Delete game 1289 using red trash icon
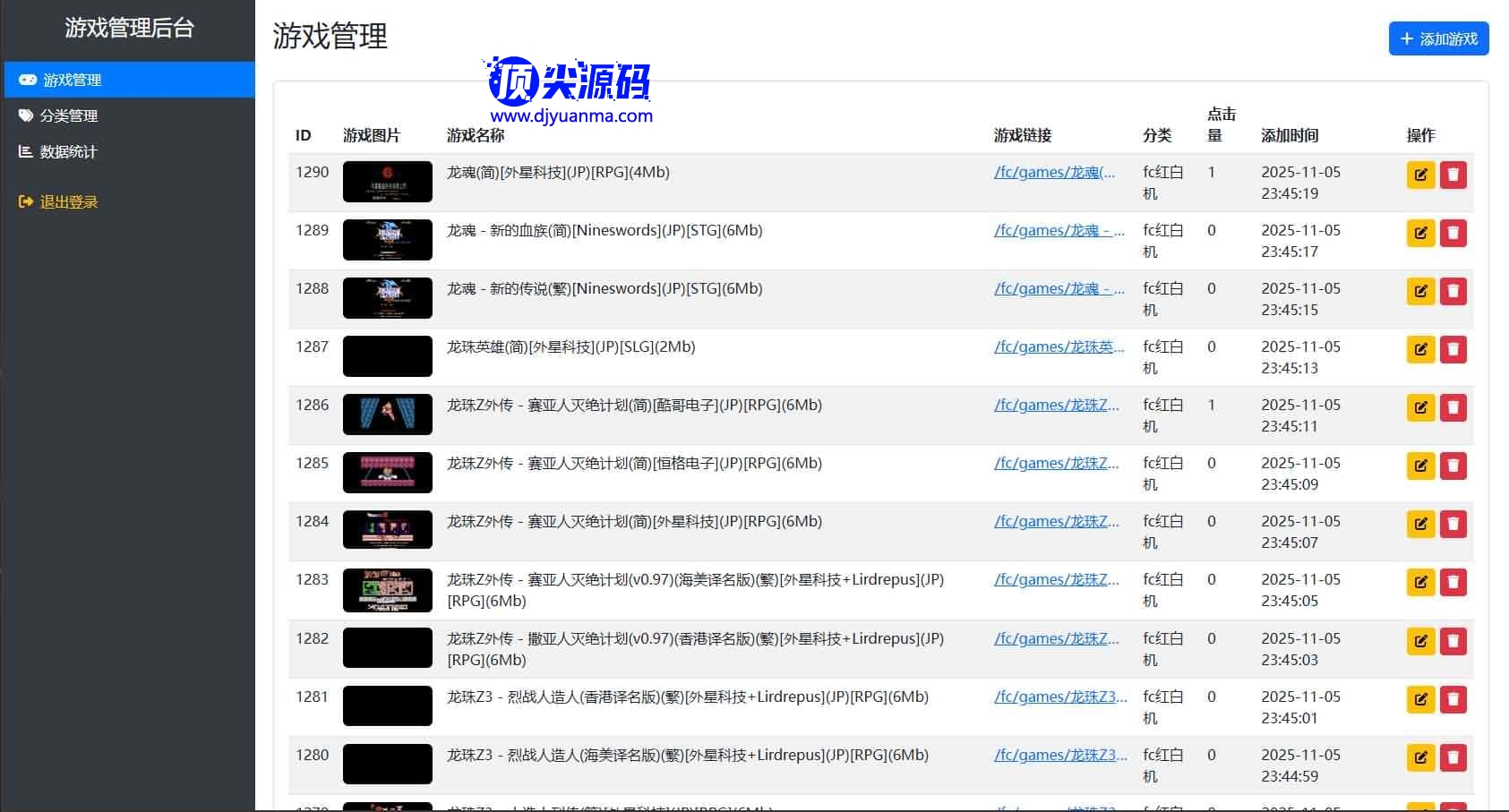The width and height of the screenshot is (1509, 812). (x=1453, y=233)
